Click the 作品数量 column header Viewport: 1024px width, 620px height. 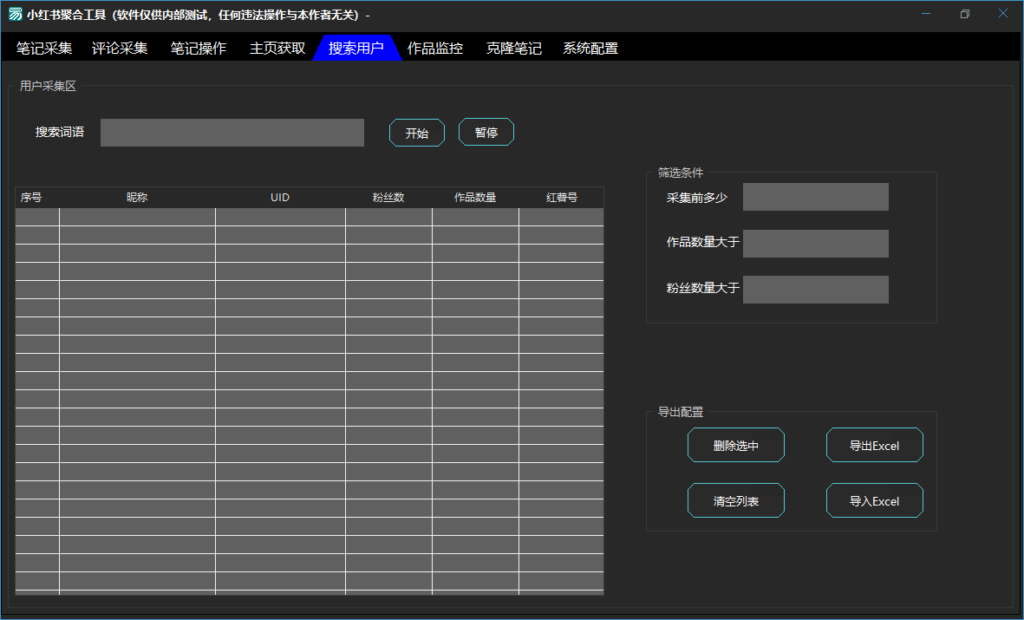point(475,197)
